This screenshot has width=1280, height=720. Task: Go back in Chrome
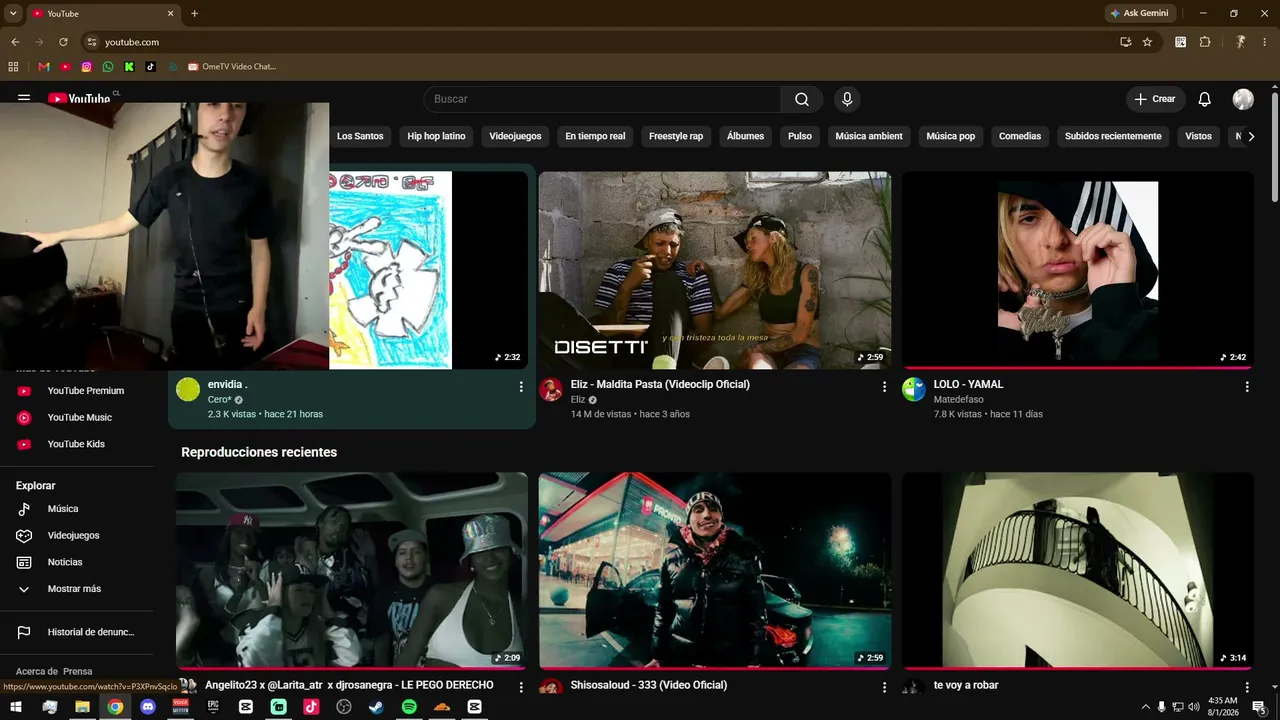[15, 42]
